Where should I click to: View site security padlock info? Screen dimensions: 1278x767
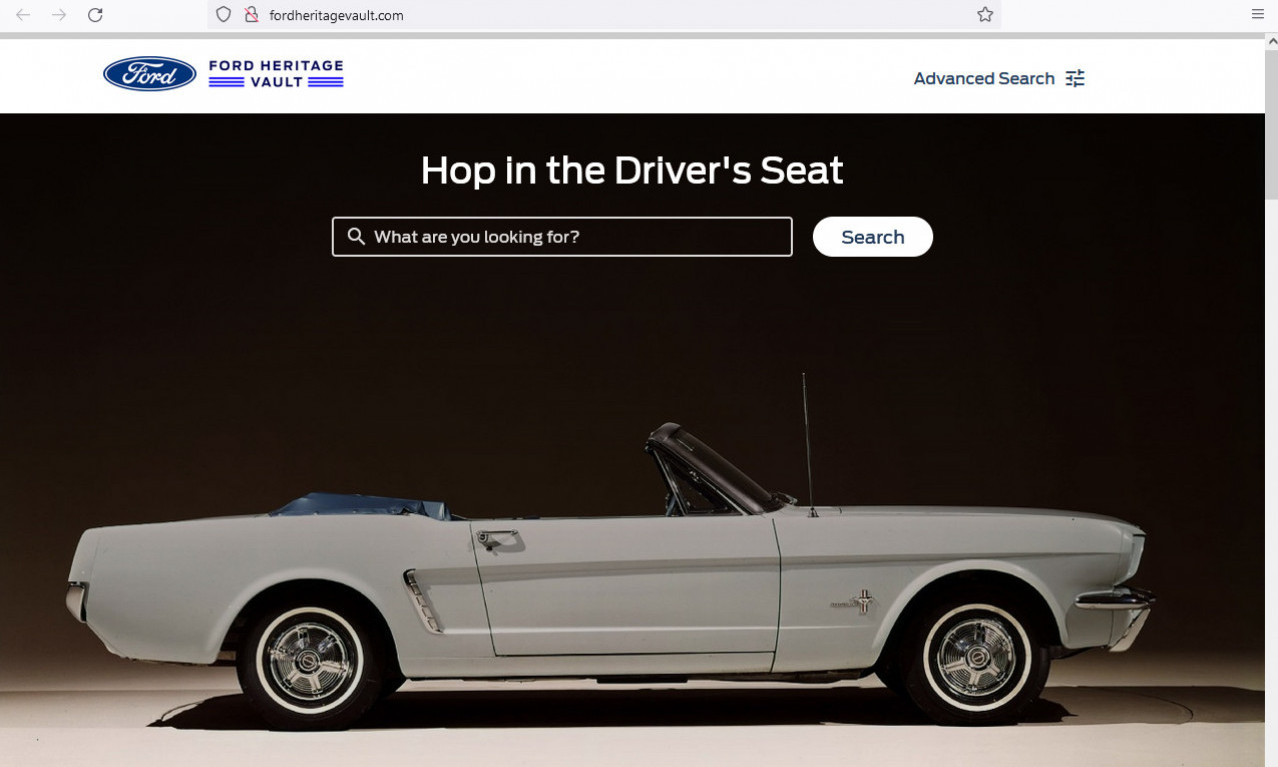(251, 15)
